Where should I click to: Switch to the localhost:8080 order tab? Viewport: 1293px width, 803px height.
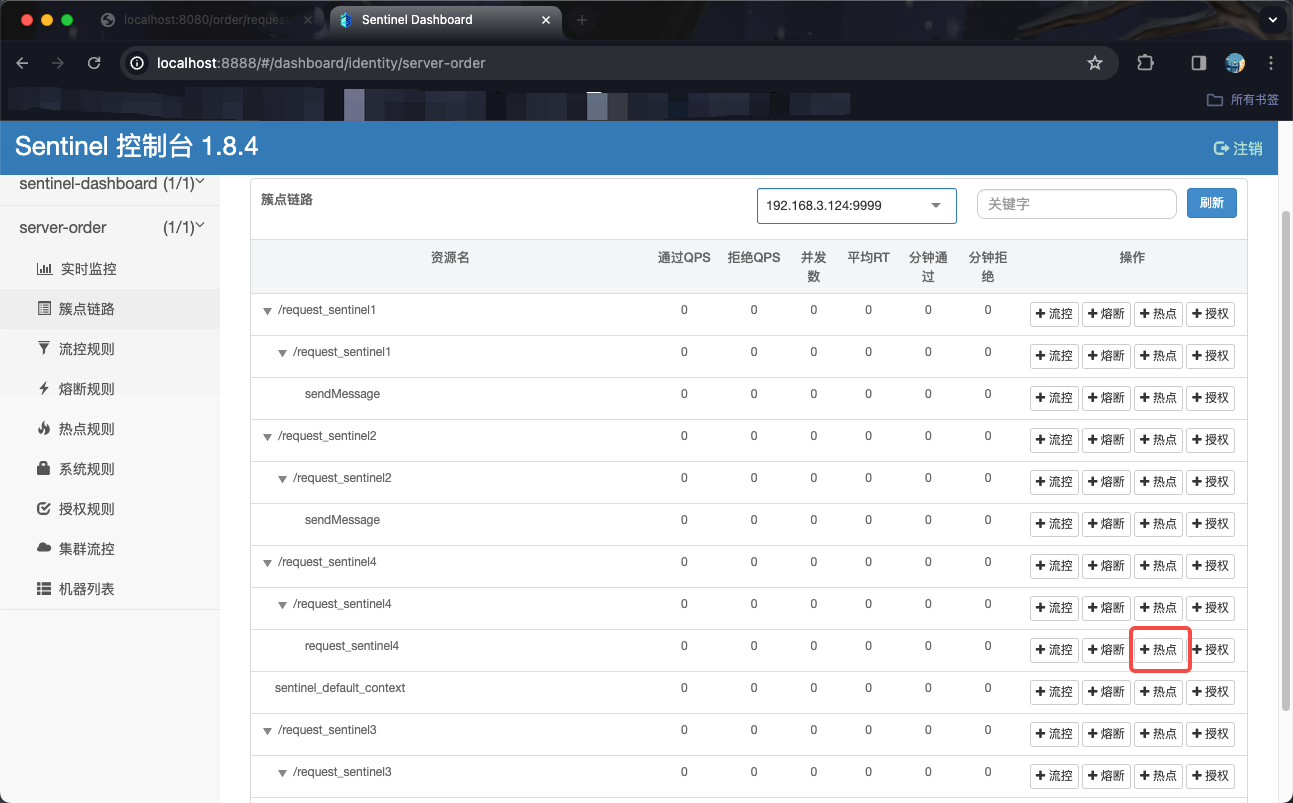pos(206,20)
